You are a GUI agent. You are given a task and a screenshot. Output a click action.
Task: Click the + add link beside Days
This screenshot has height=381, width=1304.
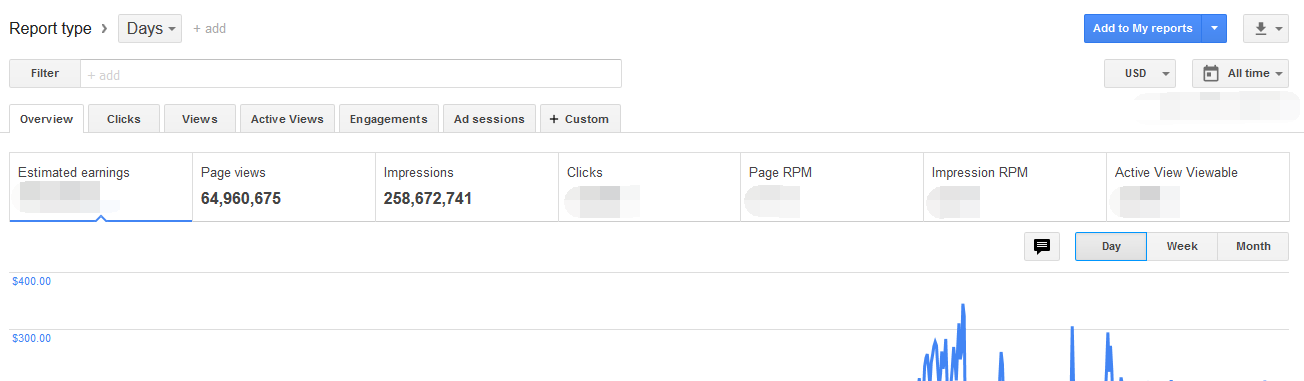point(209,29)
